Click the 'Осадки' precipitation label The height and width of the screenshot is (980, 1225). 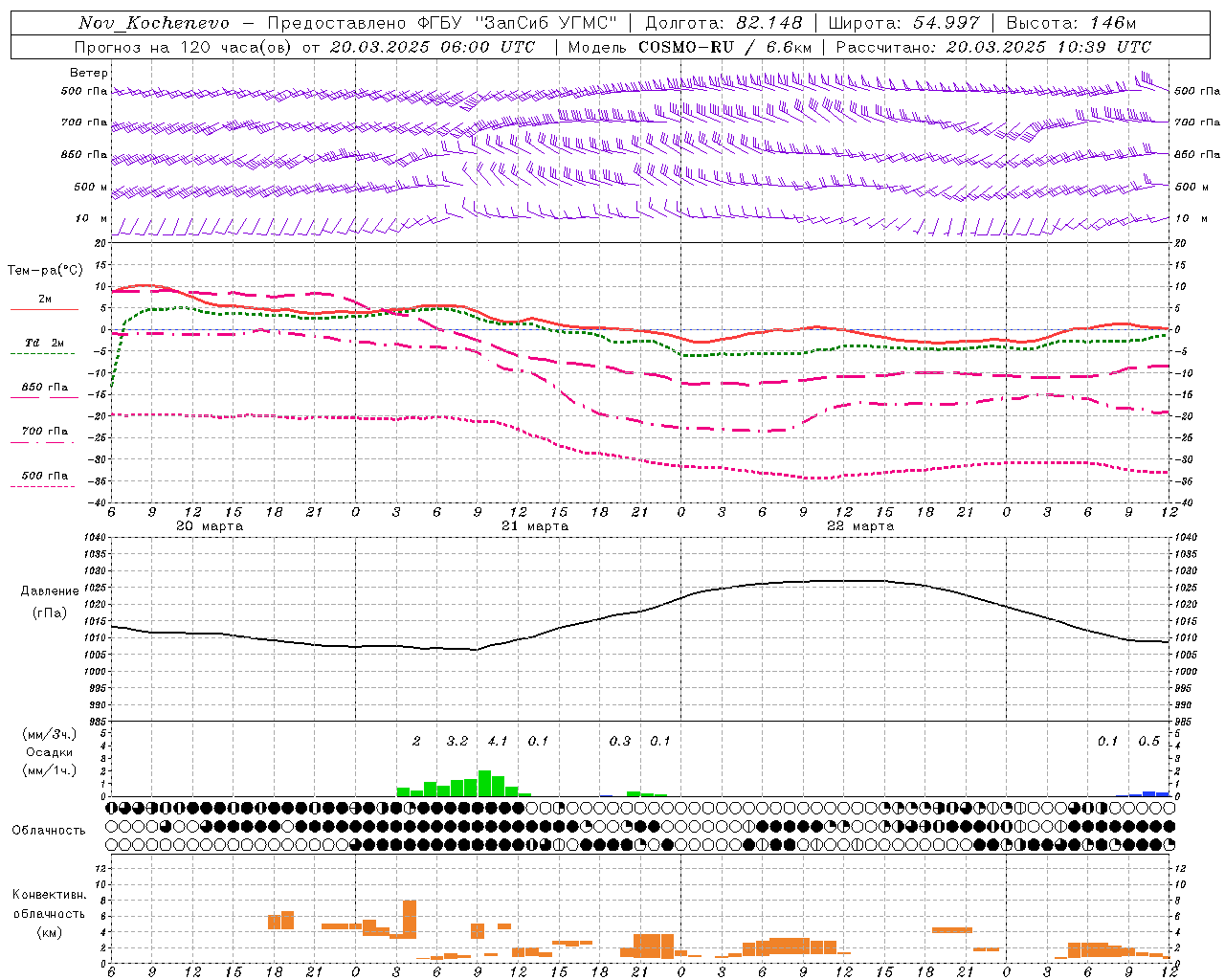pyautogui.click(x=50, y=752)
